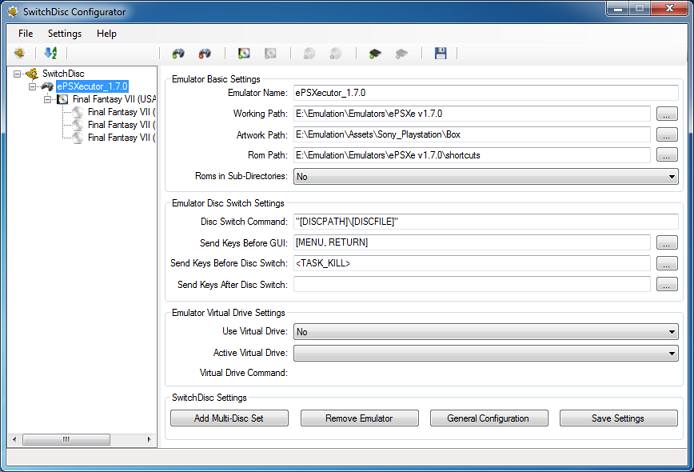The width and height of the screenshot is (694, 472).
Task: Open general configuration from the gold toolbar icon
Action: (19, 53)
